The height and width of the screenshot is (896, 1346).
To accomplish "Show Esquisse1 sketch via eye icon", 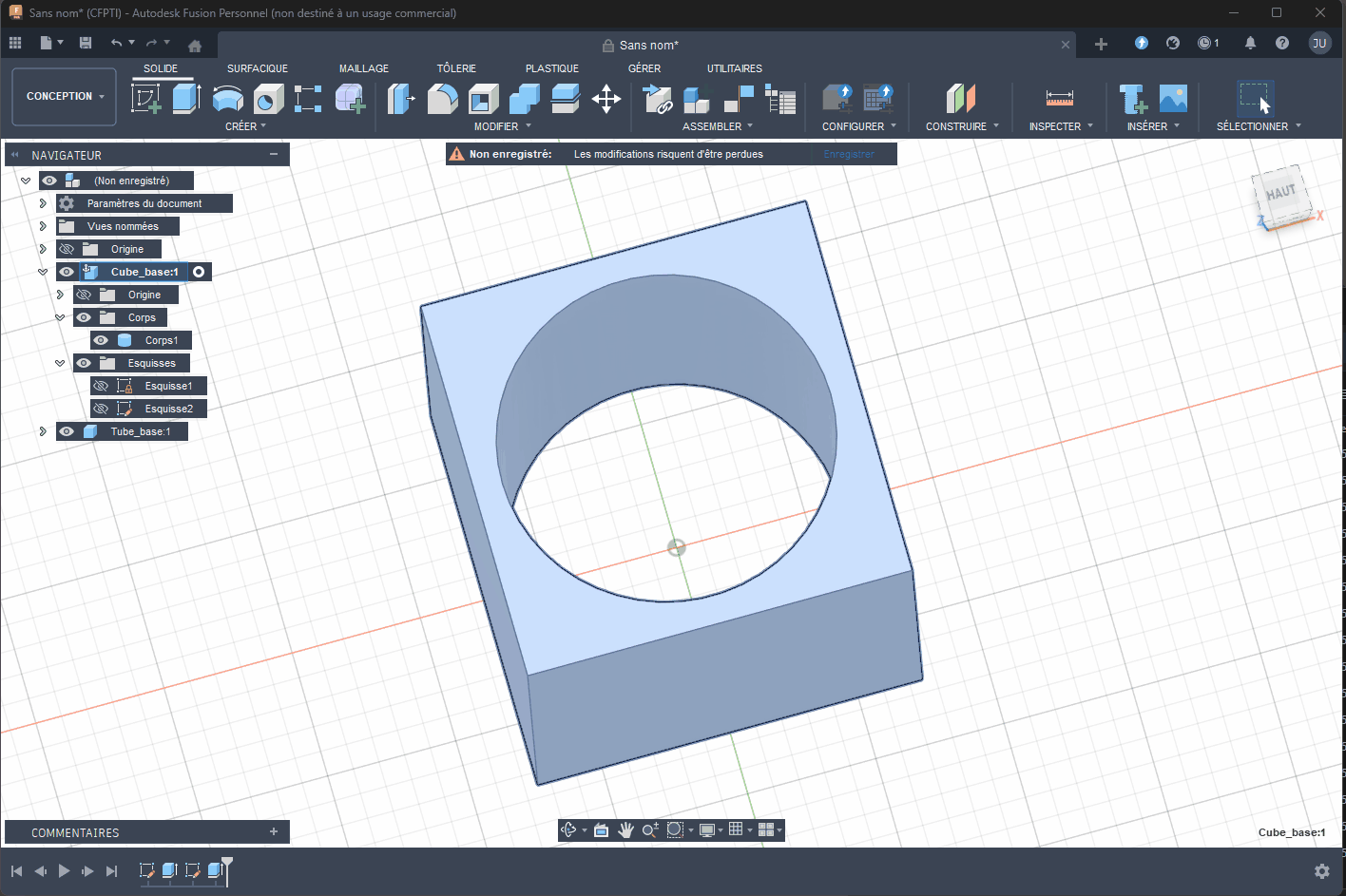I will [x=101, y=386].
